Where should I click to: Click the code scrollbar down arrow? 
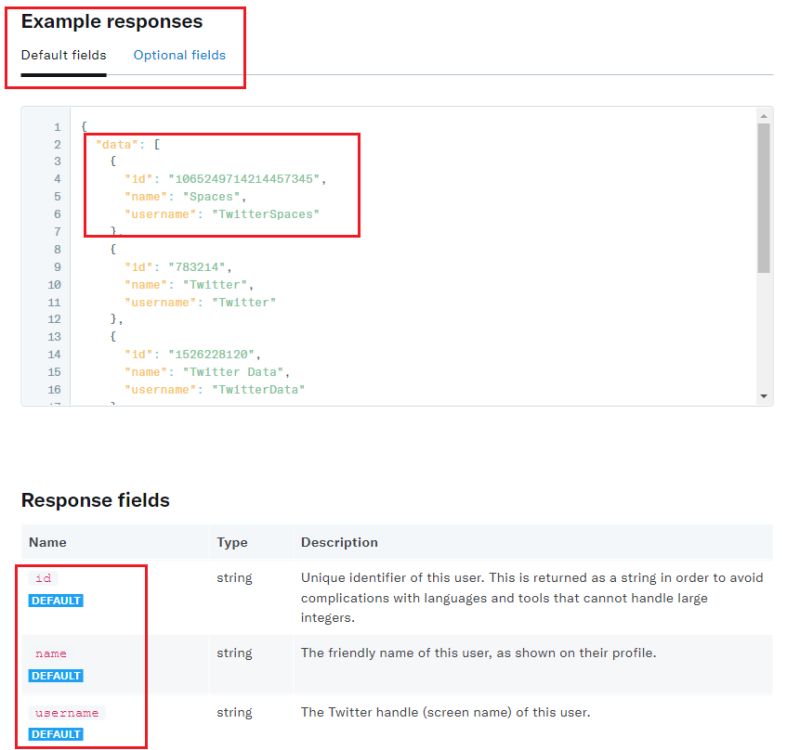pyautogui.click(x=764, y=396)
